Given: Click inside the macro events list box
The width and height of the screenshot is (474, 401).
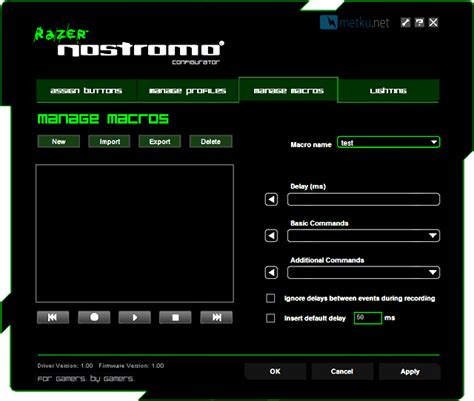Looking at the screenshot, I should [135, 233].
